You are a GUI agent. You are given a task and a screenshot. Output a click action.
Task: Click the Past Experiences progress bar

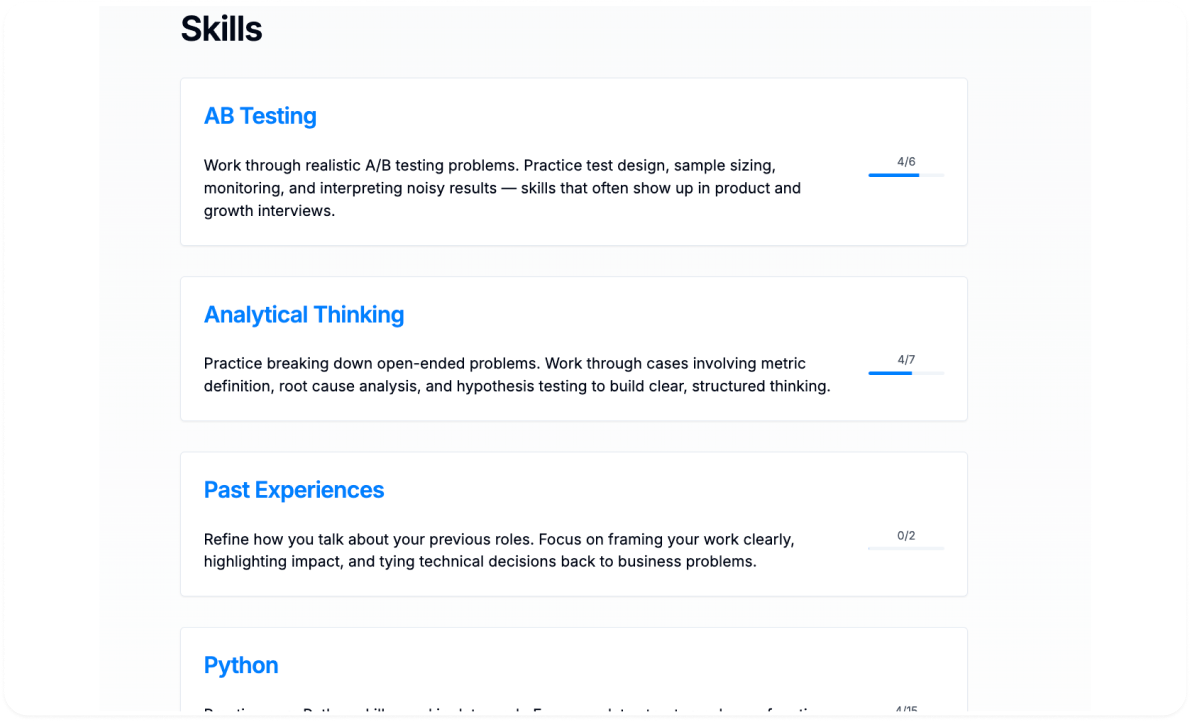[x=906, y=548]
